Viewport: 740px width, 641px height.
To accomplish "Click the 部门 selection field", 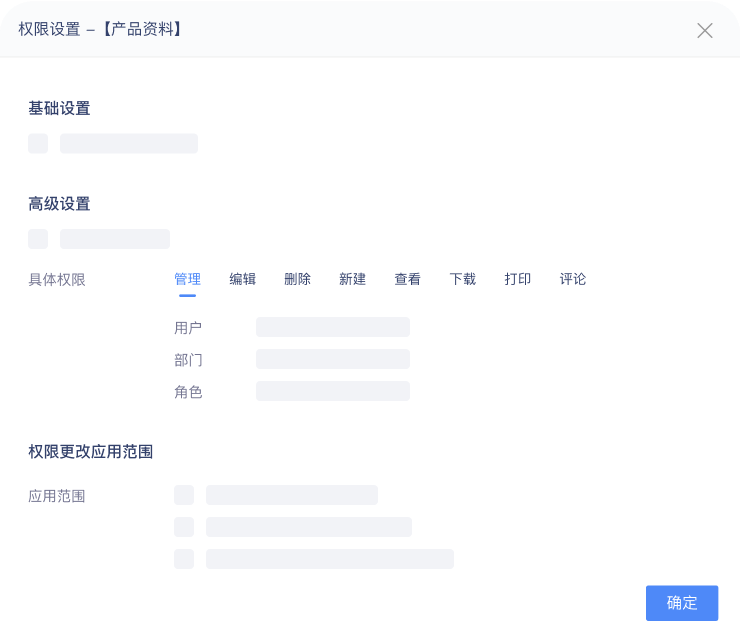I will click(333, 359).
